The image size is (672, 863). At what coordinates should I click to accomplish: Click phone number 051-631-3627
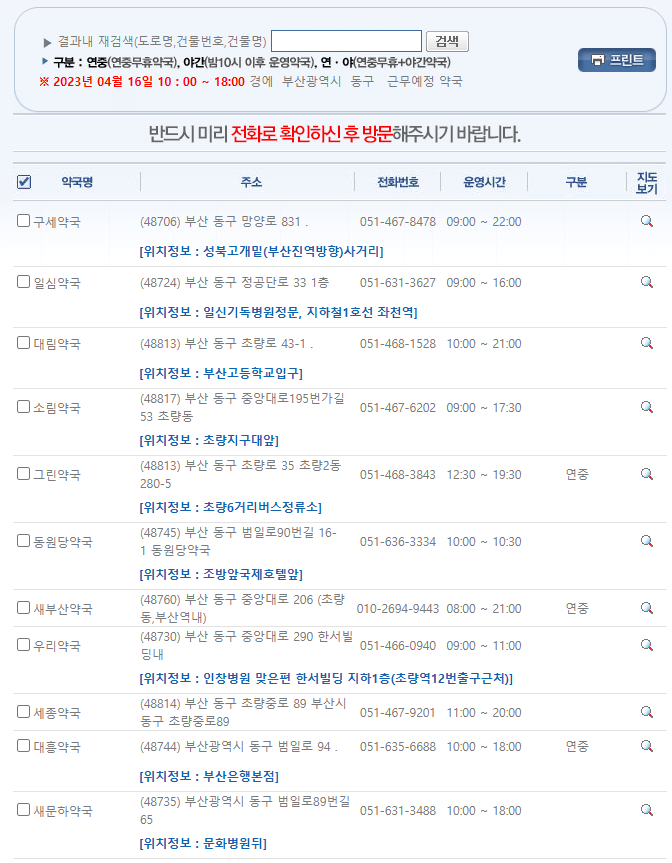(397, 283)
